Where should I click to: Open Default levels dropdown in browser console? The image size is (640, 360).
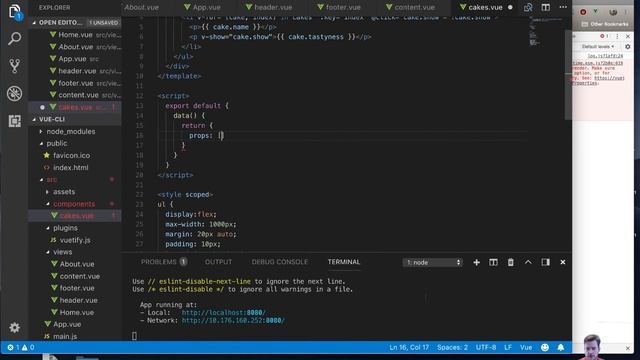tap(598, 47)
